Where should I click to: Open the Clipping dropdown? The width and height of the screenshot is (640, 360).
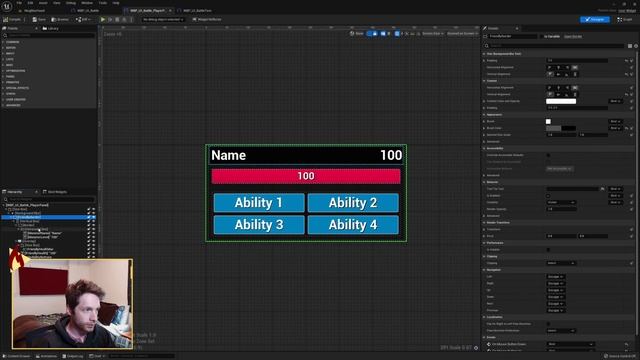561,263
